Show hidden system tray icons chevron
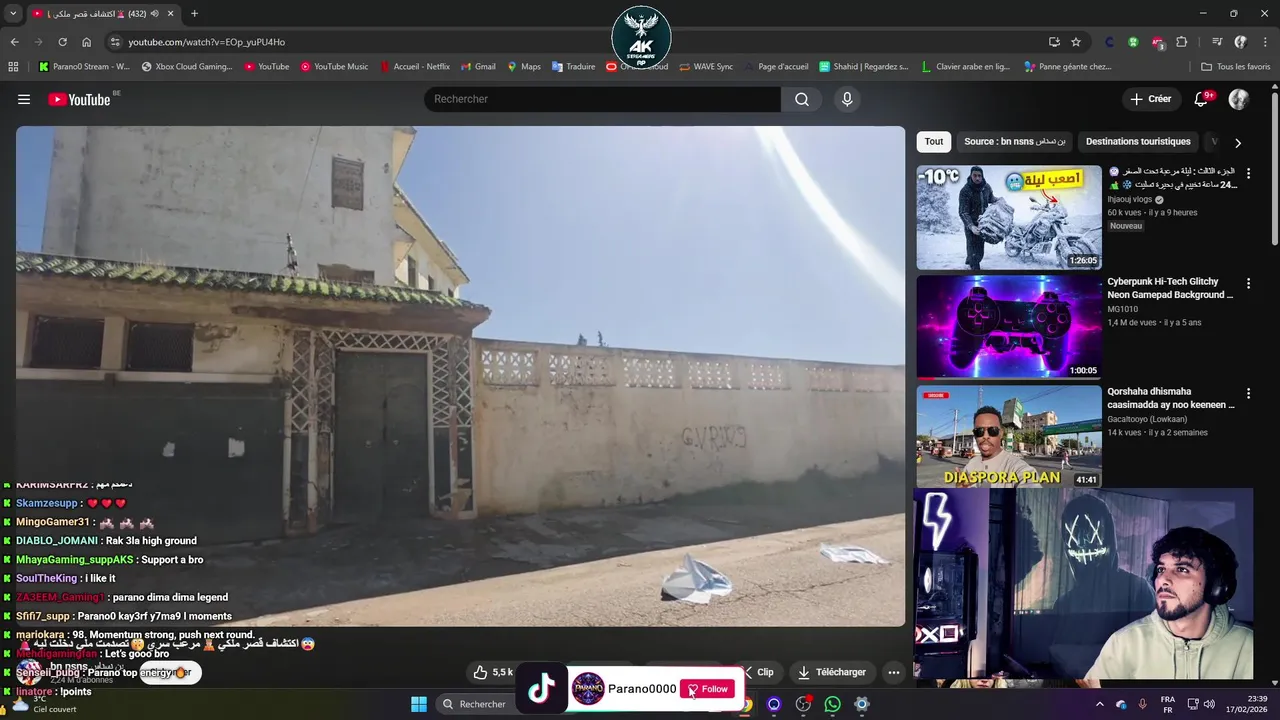The height and width of the screenshot is (720, 1280). click(x=1100, y=704)
